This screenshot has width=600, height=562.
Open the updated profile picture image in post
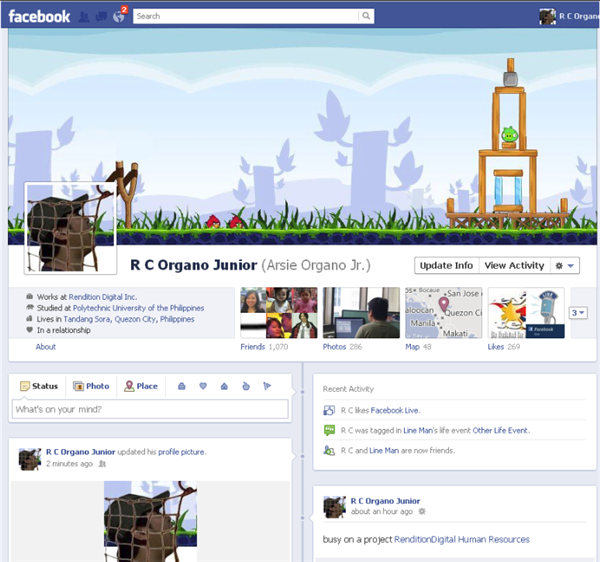(150, 521)
